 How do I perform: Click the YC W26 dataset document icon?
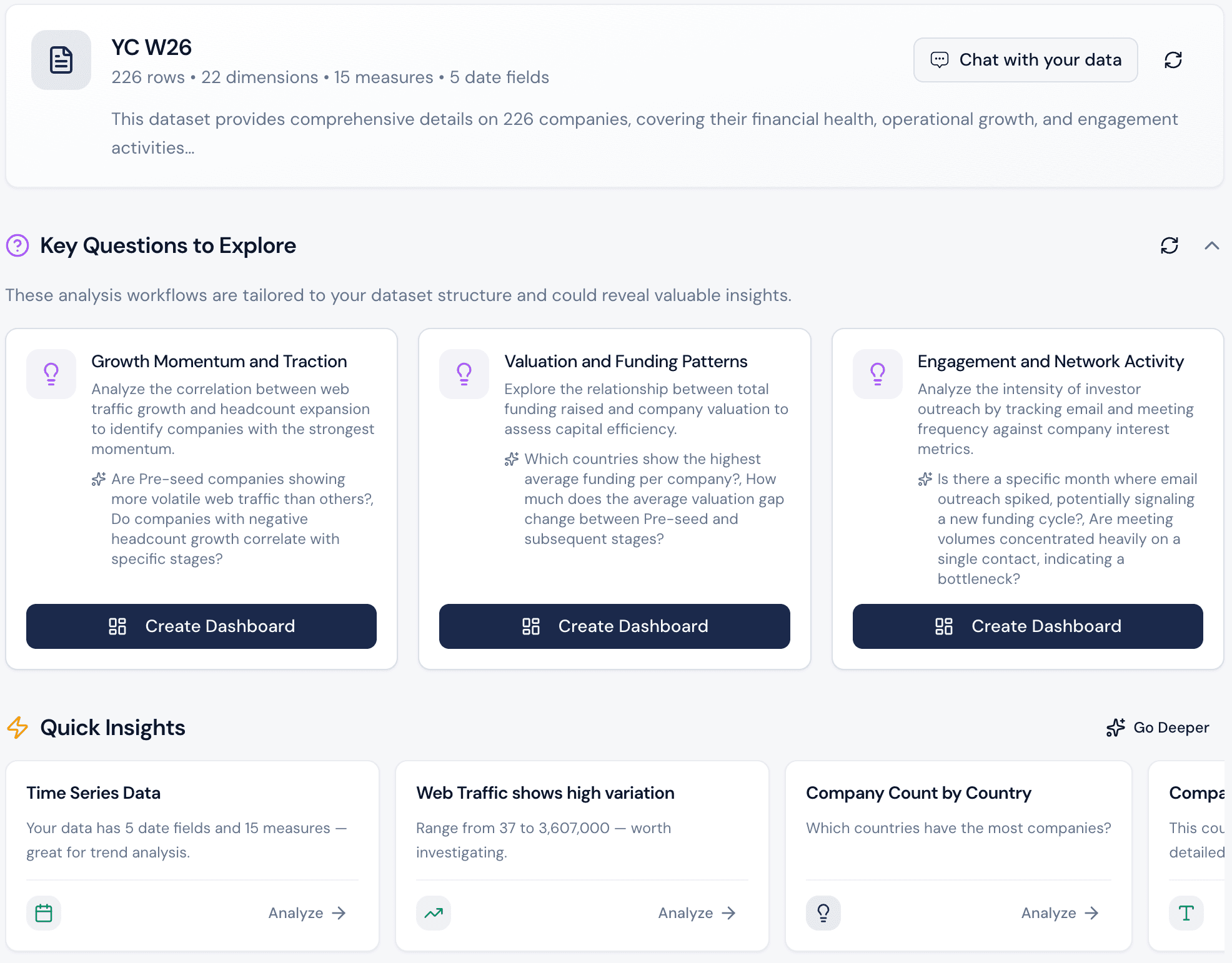[x=61, y=60]
